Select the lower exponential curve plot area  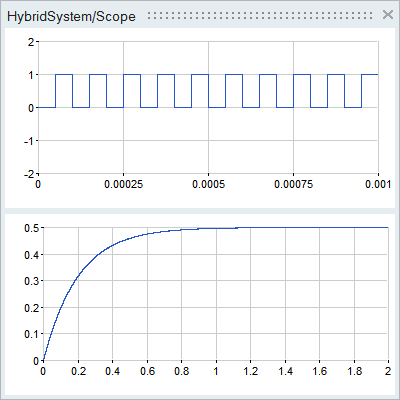pyautogui.click(x=216, y=294)
